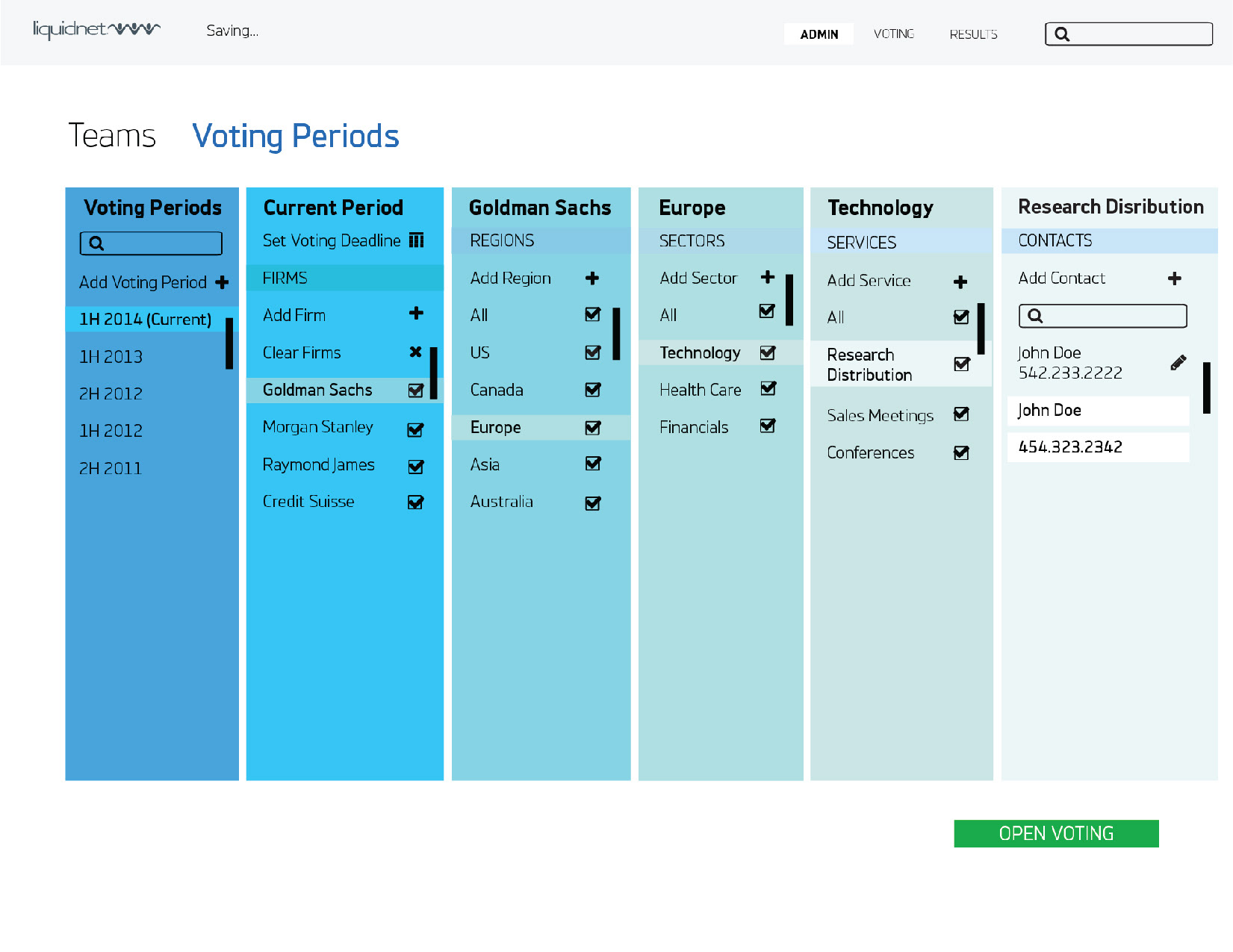Toggle Canada region checkbox
Screen dimensions: 1233x952
[x=593, y=390]
